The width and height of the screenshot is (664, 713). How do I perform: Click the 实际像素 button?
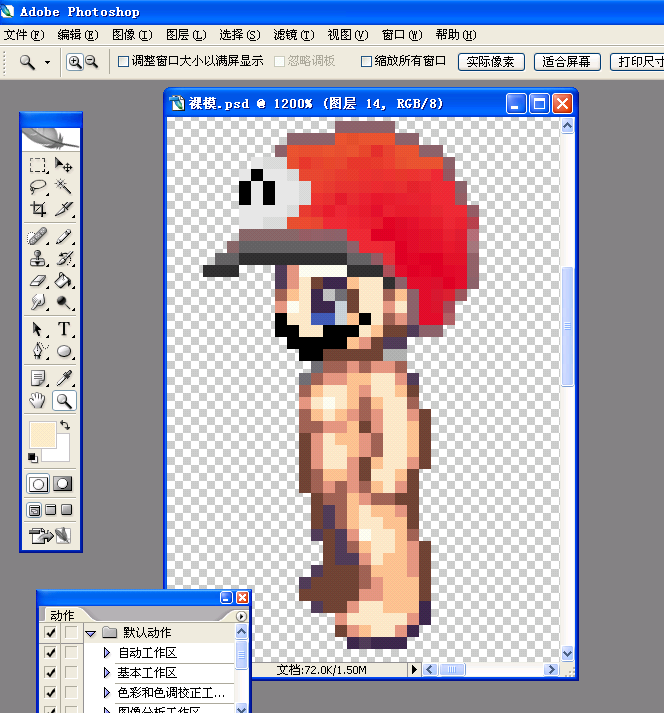point(491,62)
